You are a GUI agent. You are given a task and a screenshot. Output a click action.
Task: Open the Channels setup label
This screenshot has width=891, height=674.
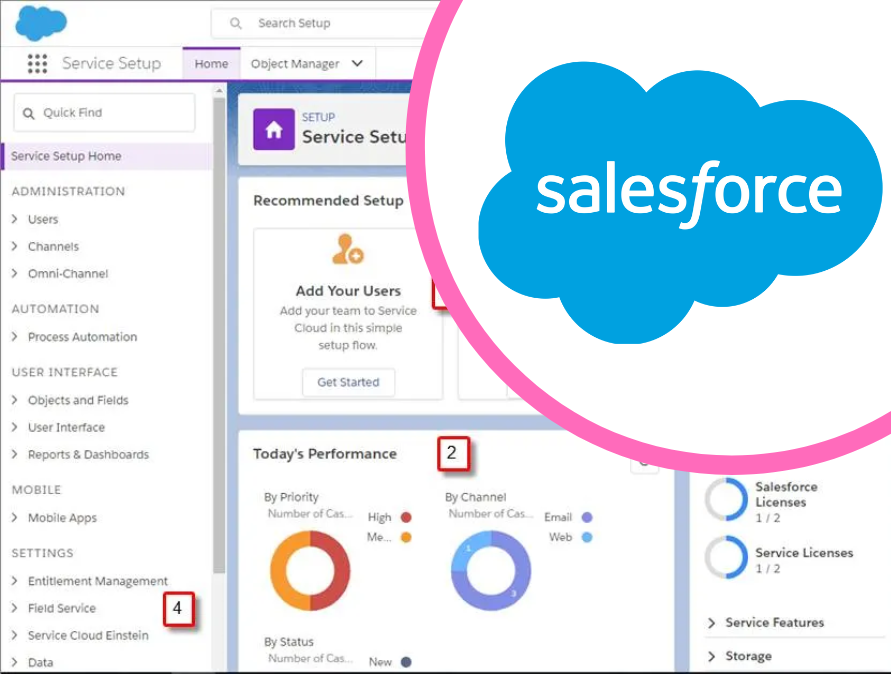click(x=53, y=247)
